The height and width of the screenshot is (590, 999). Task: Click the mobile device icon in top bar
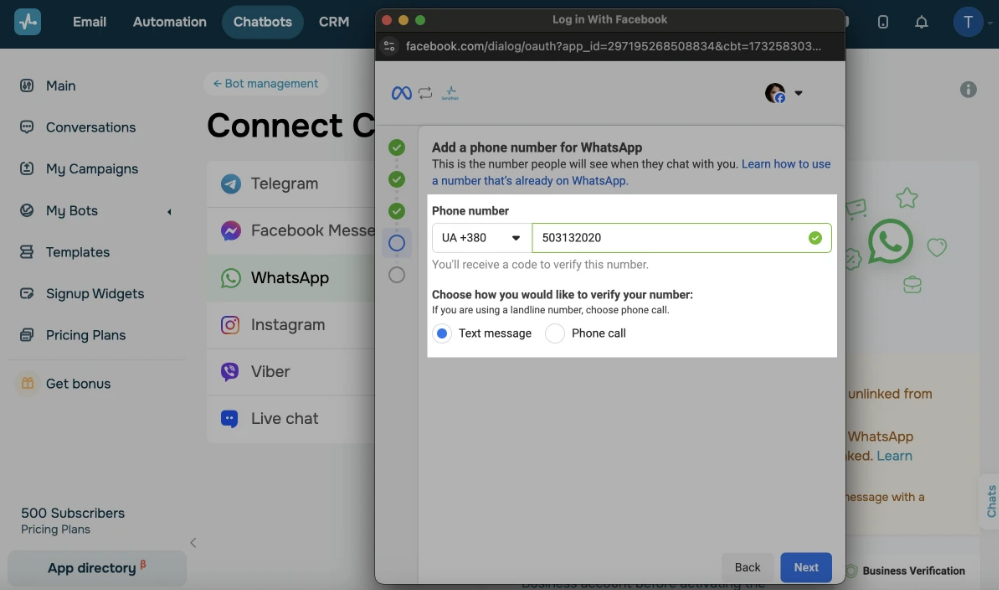882,22
